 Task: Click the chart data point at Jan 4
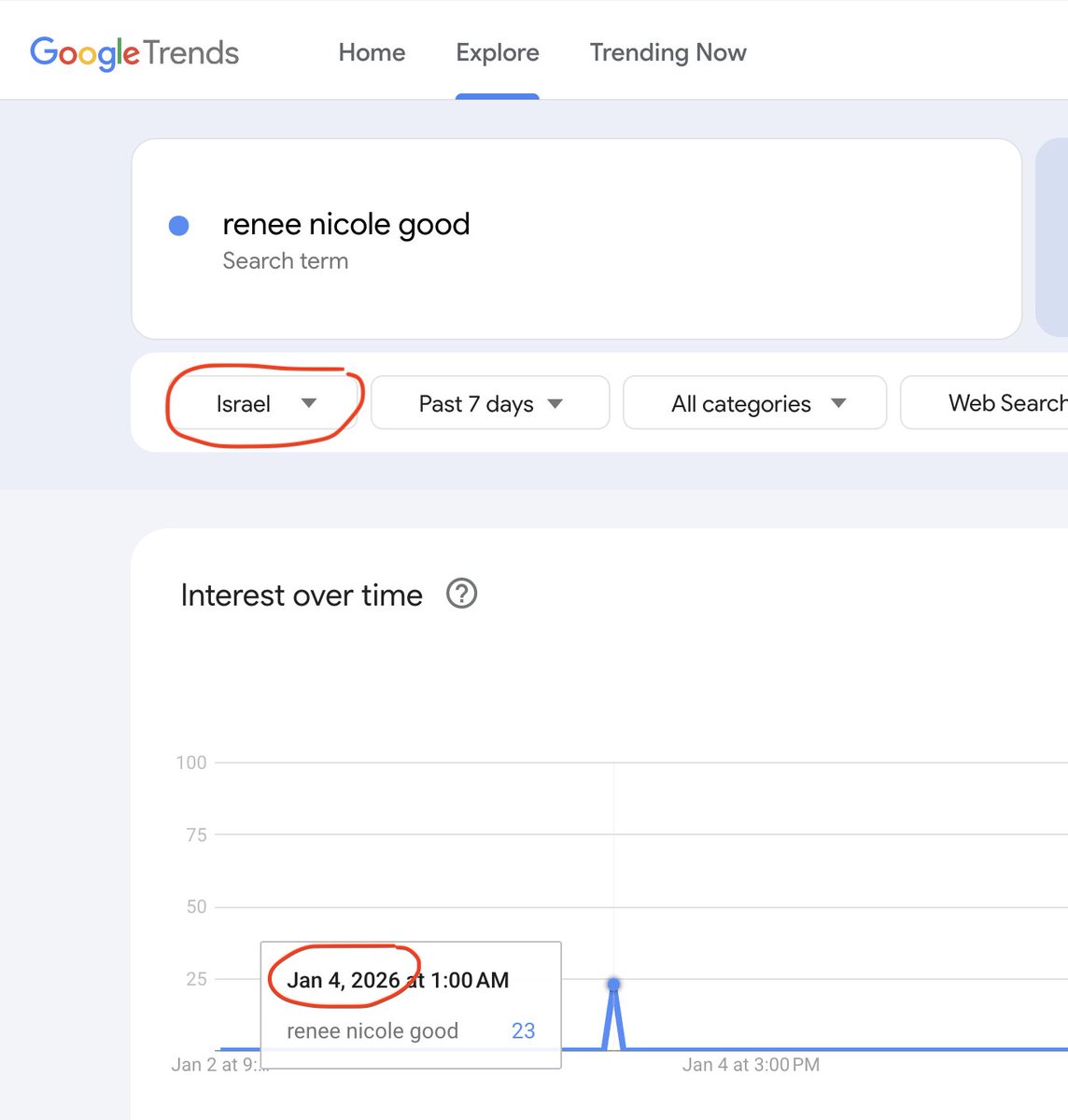tap(613, 984)
